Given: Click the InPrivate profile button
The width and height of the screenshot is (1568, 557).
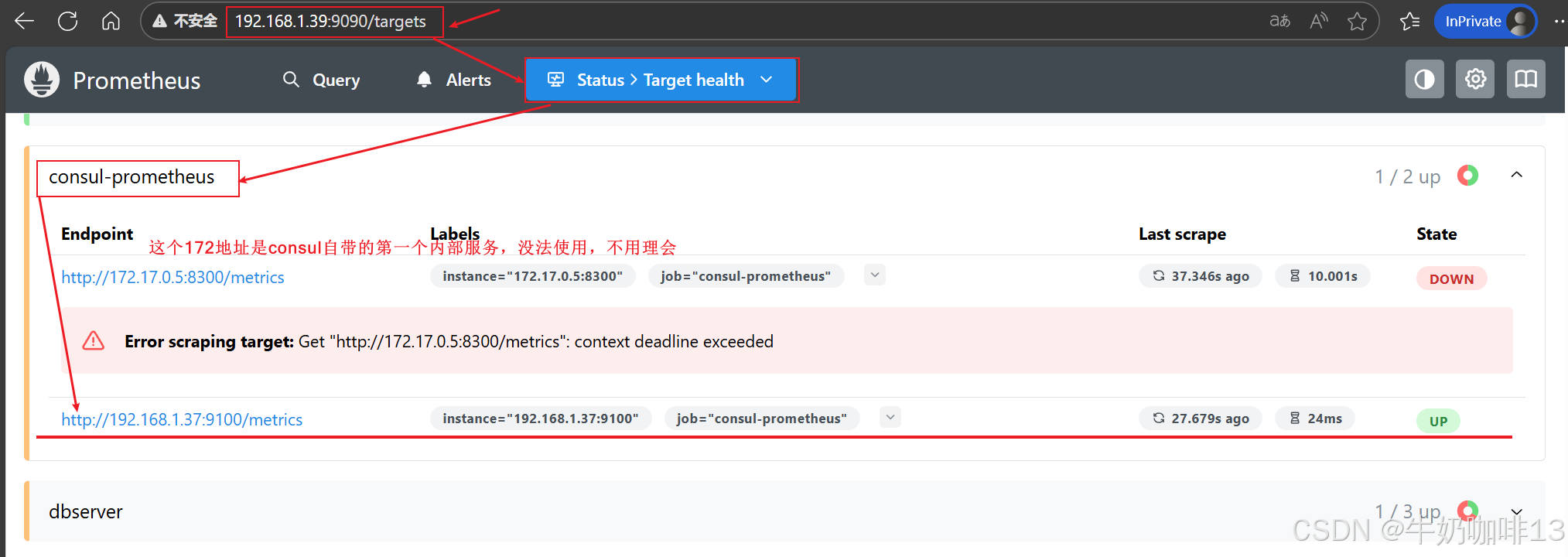Looking at the screenshot, I should (1485, 21).
